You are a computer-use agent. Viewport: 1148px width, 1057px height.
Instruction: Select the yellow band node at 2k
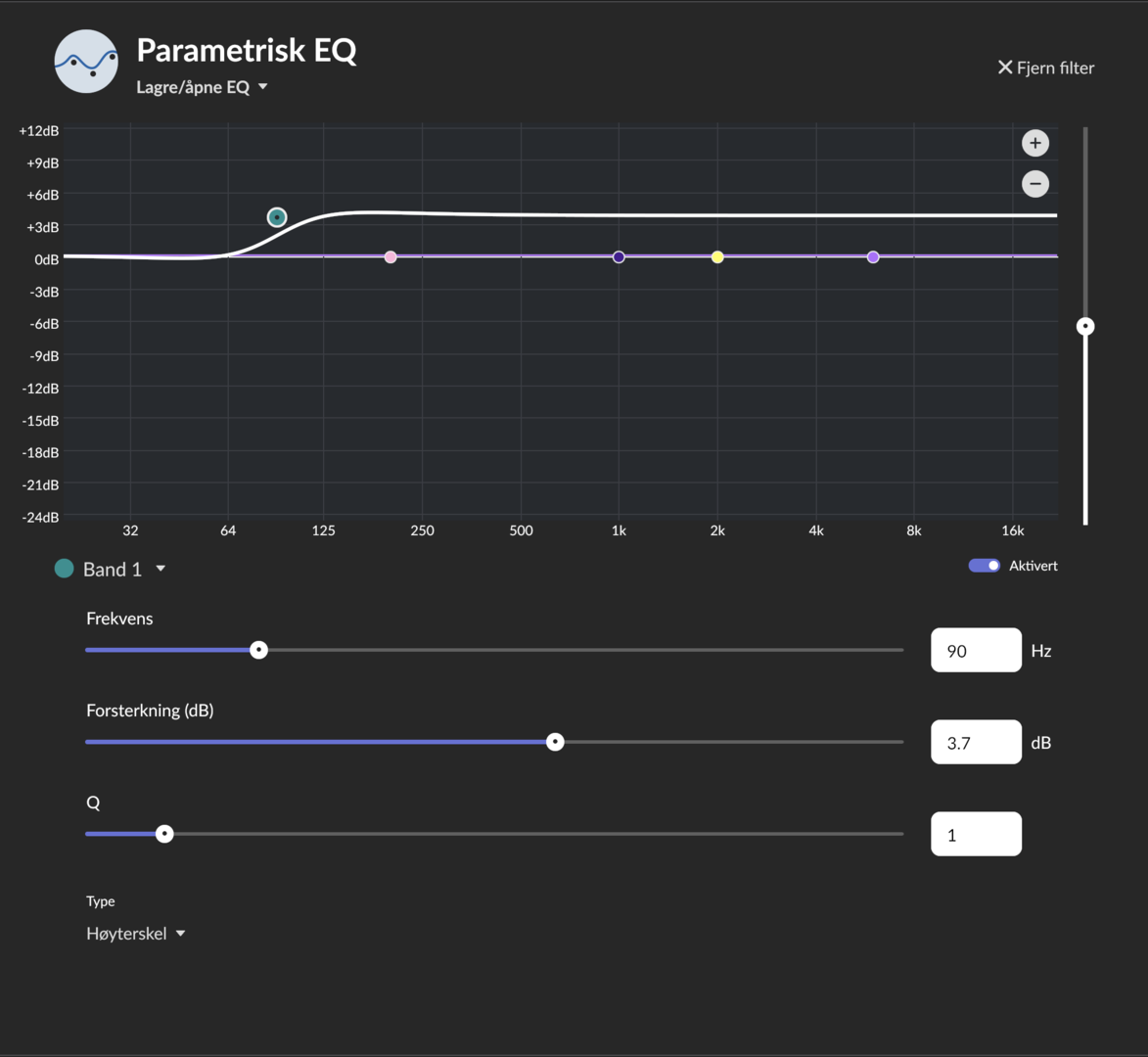coord(717,257)
